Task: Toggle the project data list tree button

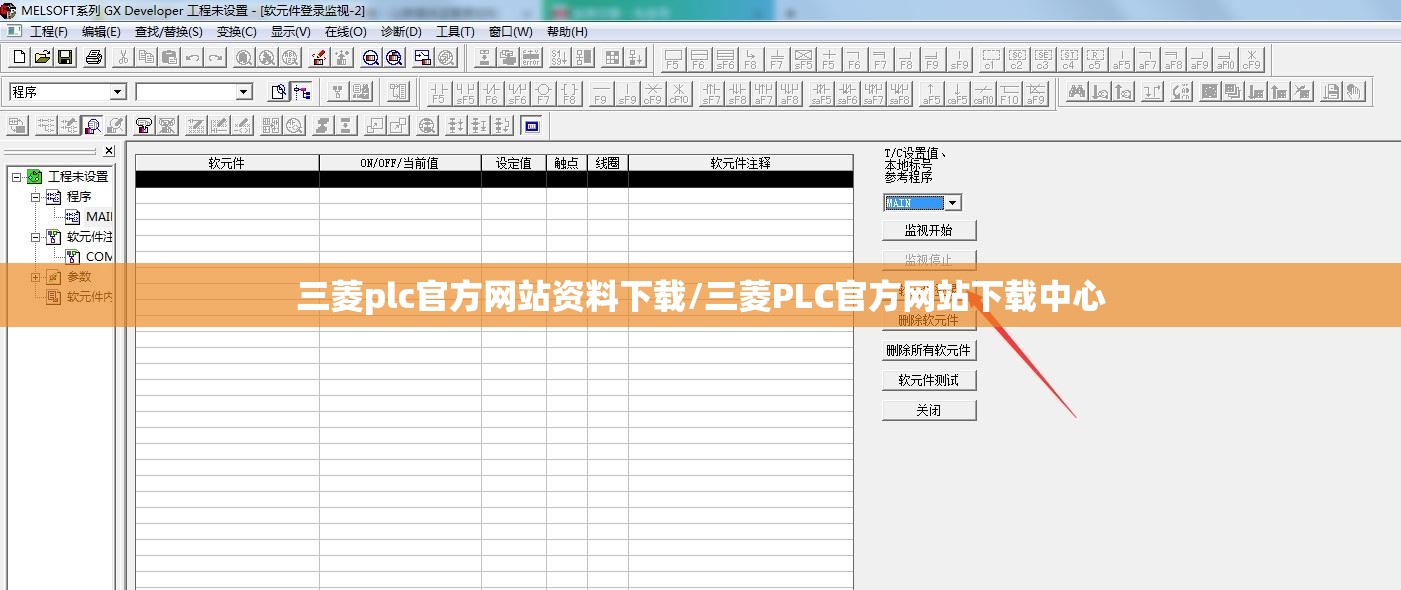Action: pos(301,92)
